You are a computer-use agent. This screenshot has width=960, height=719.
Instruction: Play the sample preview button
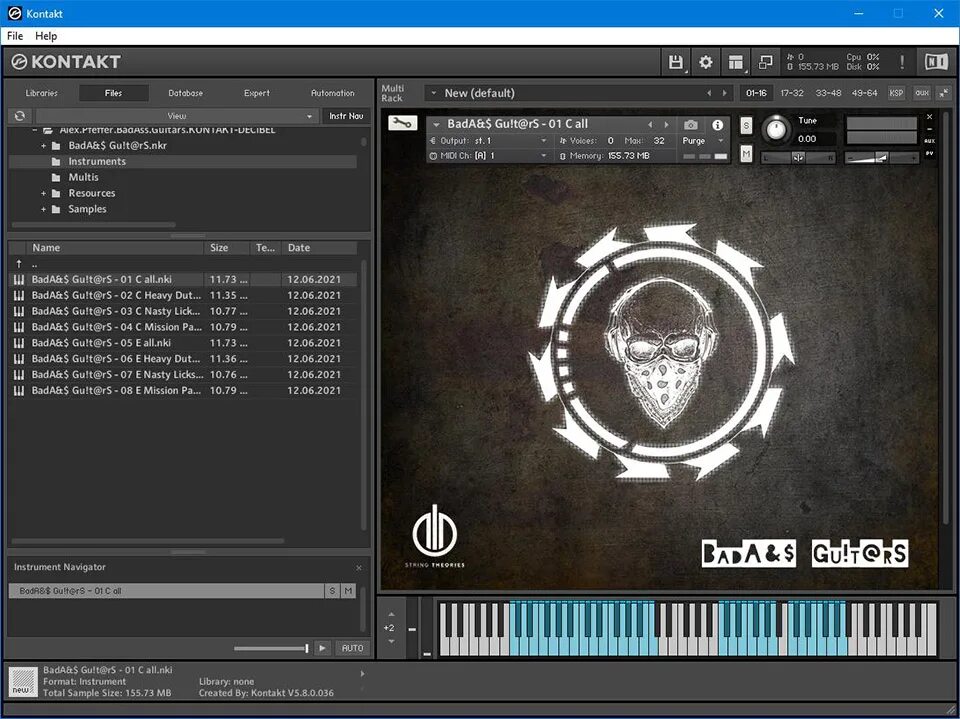pyautogui.click(x=323, y=648)
